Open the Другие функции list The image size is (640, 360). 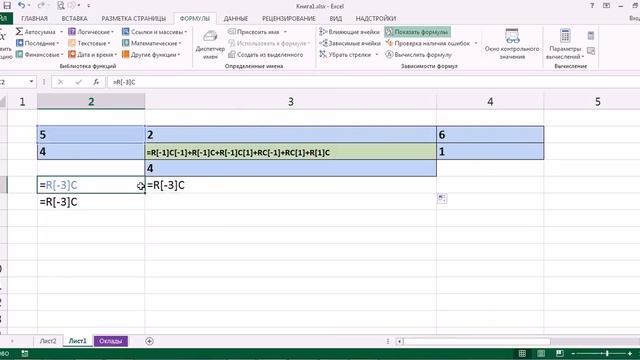151,55
